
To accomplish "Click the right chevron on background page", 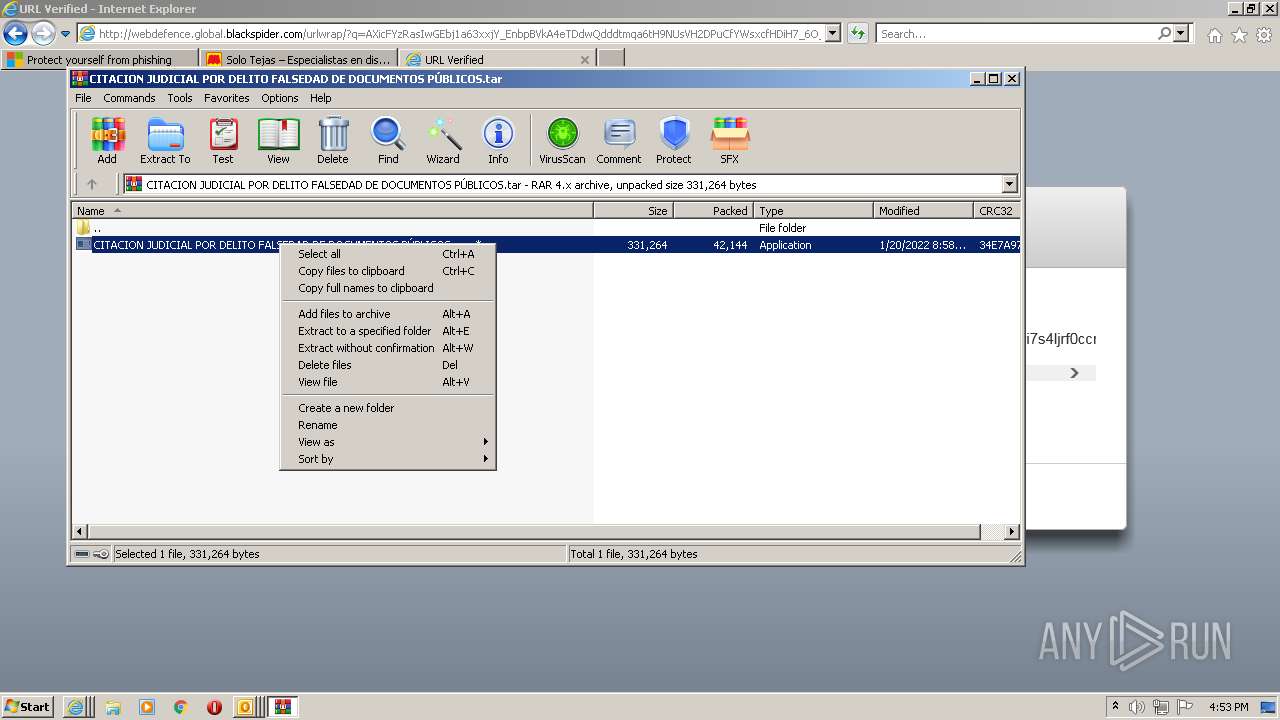I will [x=1074, y=373].
